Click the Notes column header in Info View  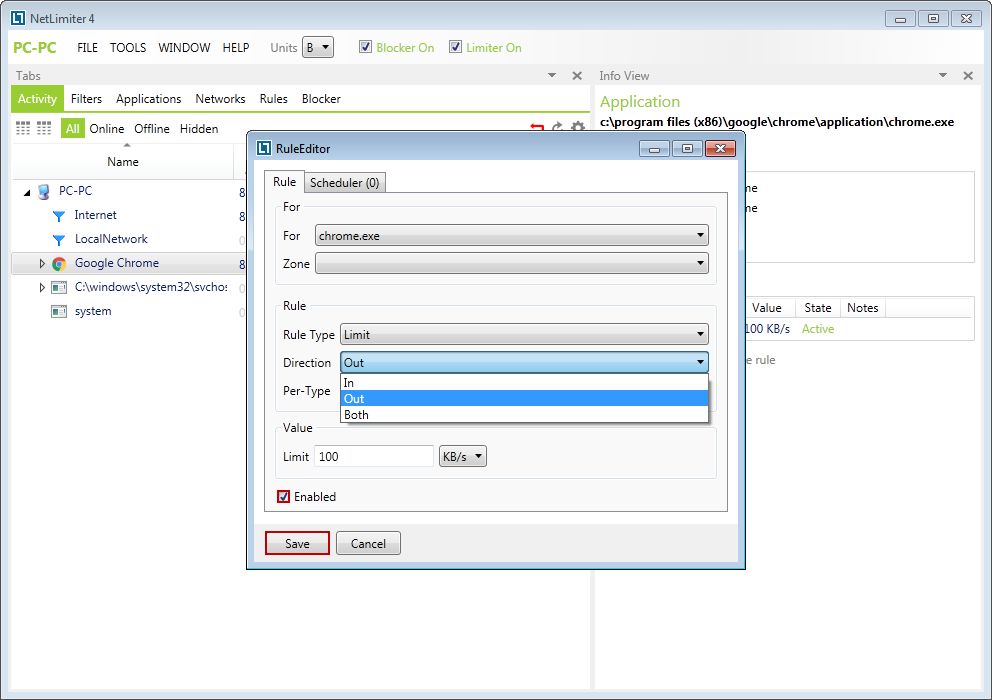(x=862, y=308)
